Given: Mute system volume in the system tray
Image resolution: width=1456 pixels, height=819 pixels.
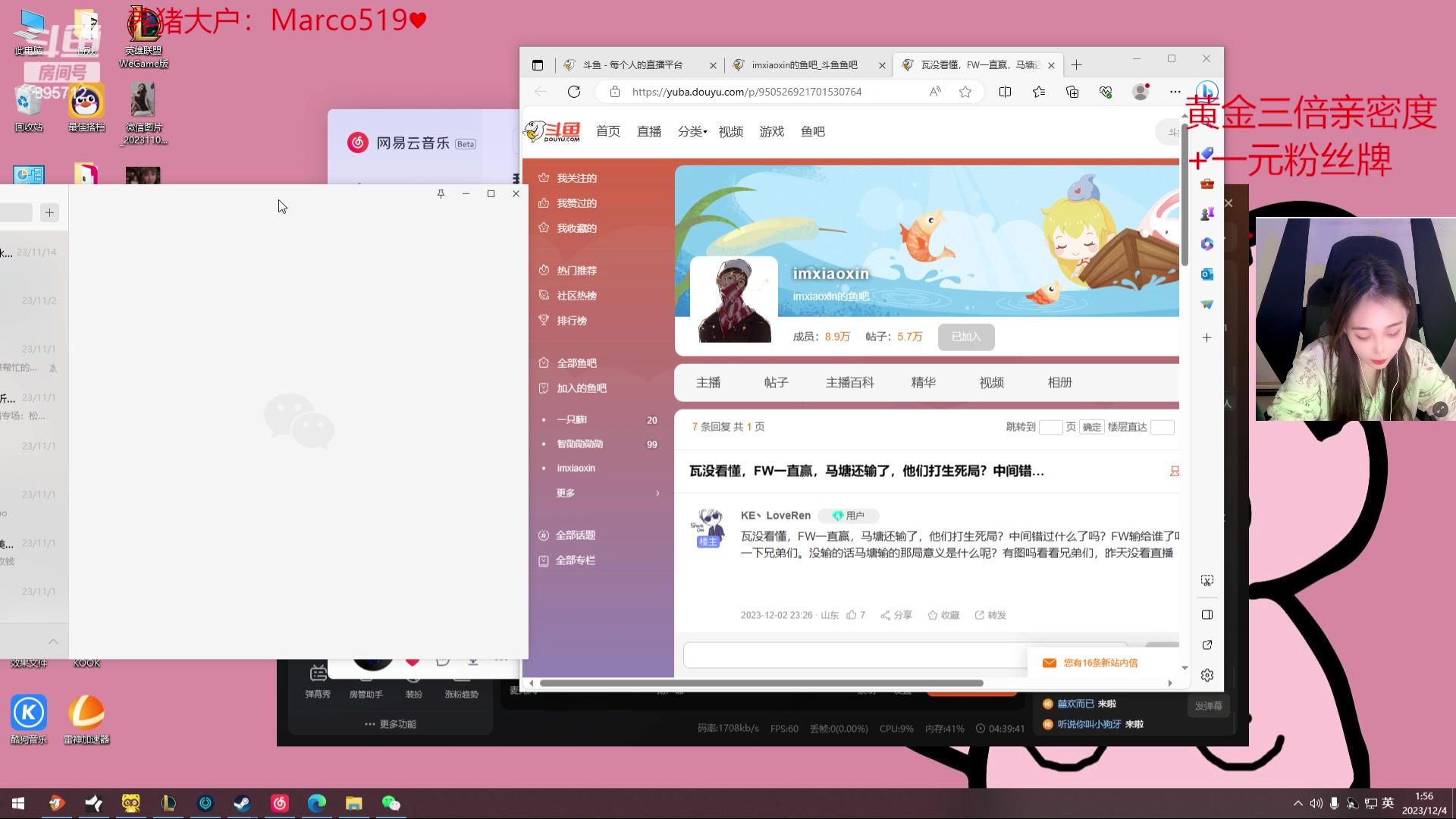Looking at the screenshot, I should 1316,803.
